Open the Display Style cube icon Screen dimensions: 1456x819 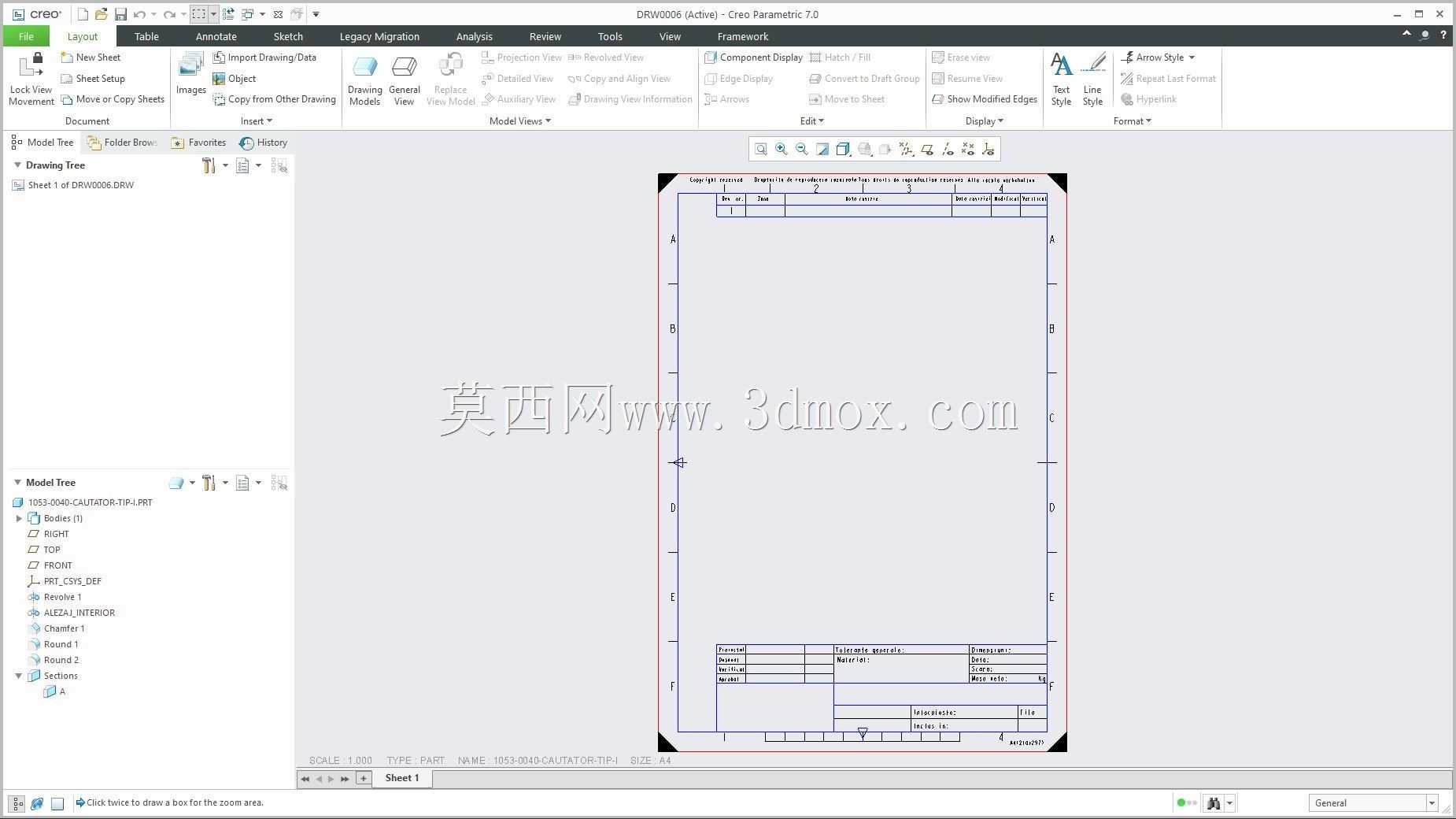843,149
